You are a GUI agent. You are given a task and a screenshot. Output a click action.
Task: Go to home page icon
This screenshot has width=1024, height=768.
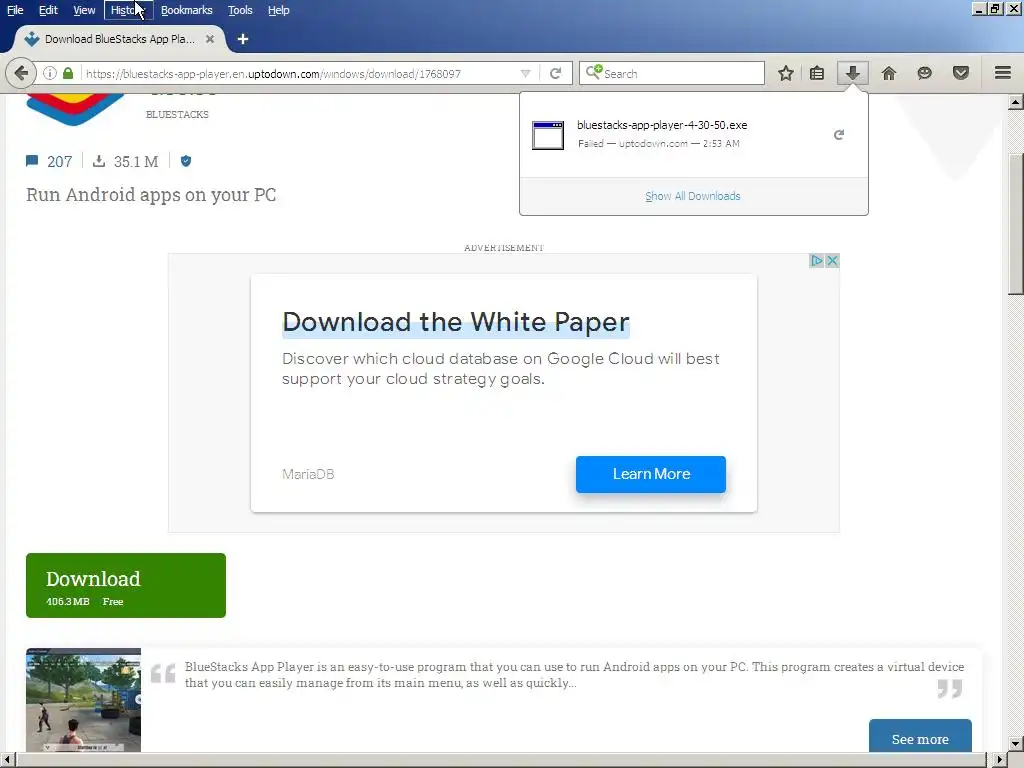889,73
